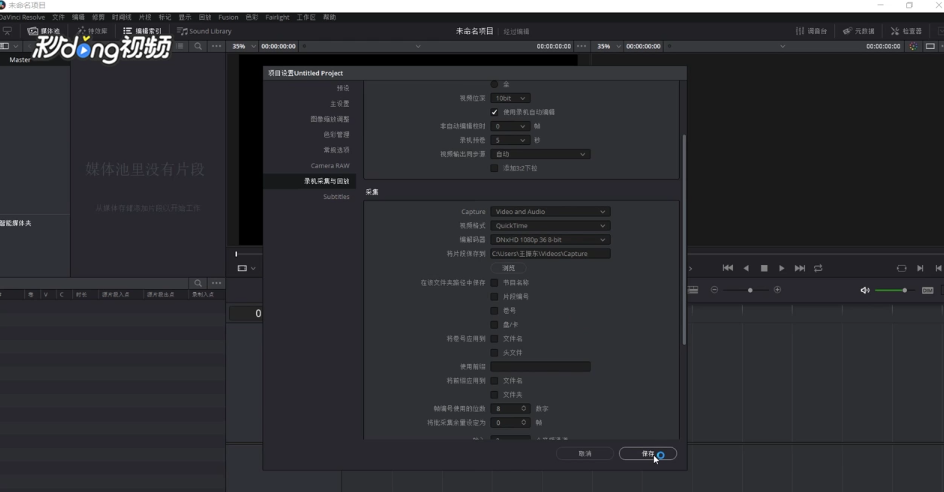This screenshot has height=492, width=944.
Task: Open the 视频输出同步源 dropdown set to 自动
Action: coord(540,154)
